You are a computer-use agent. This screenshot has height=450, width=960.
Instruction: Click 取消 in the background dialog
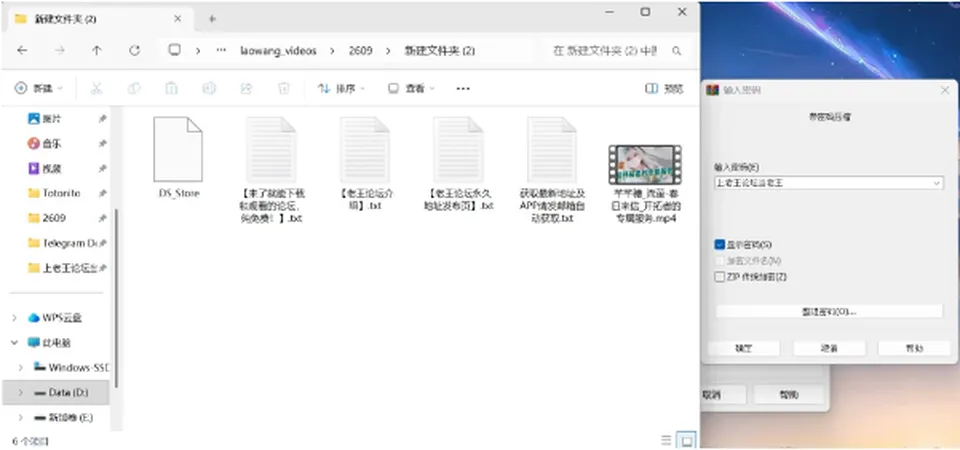coord(723,394)
